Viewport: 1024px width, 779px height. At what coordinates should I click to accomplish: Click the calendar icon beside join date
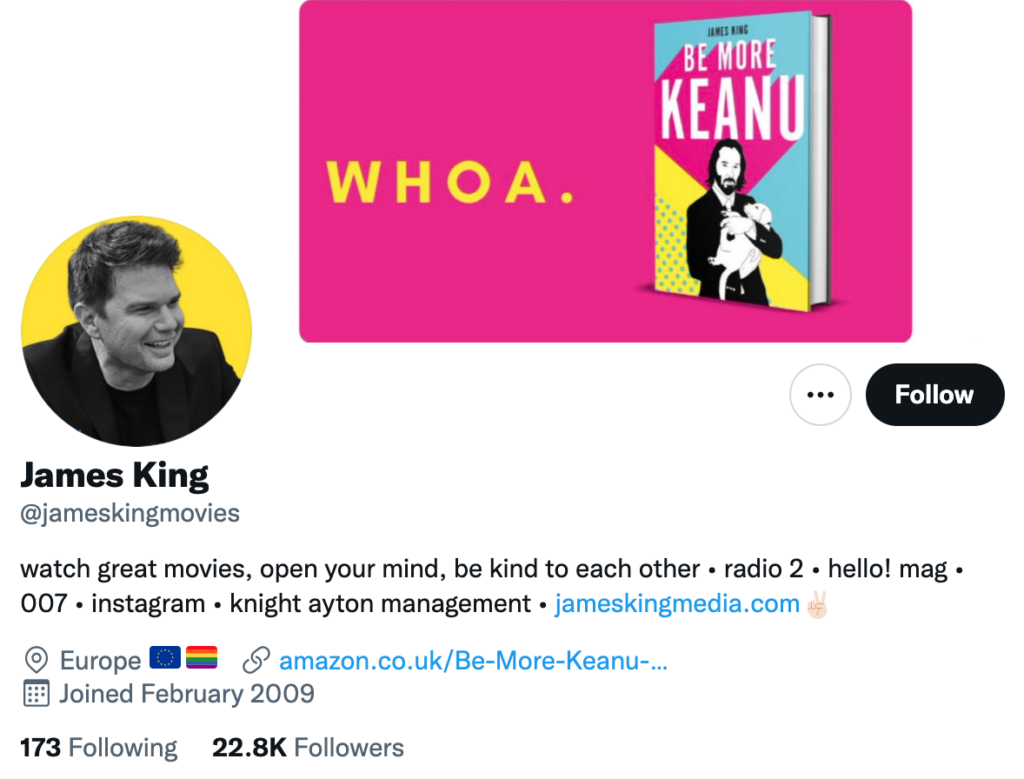(x=36, y=694)
